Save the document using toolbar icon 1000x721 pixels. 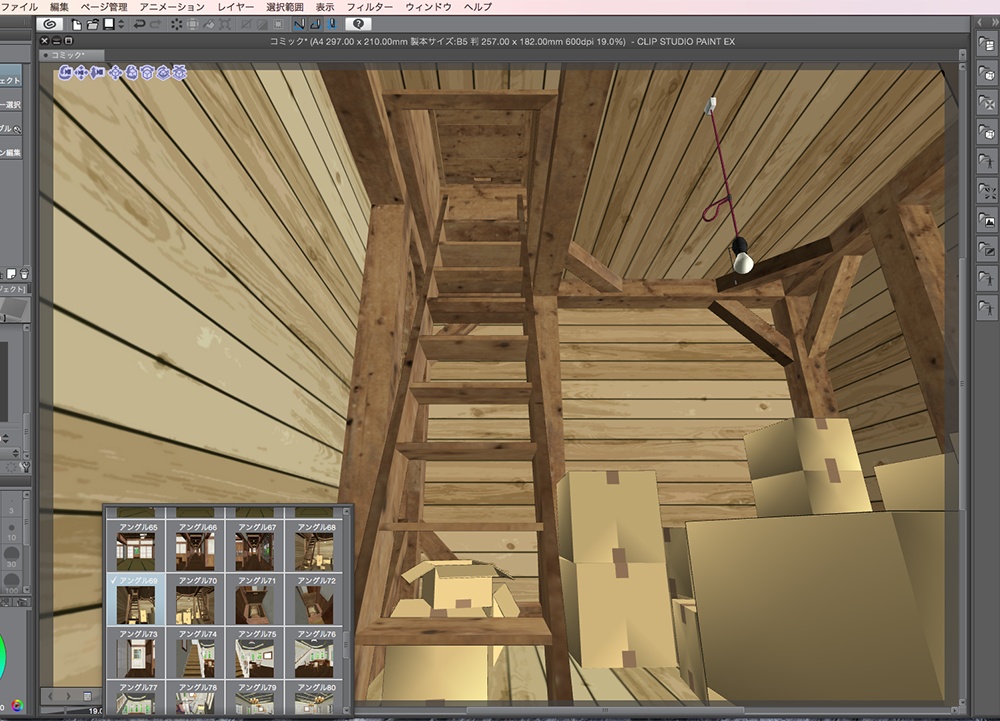(x=109, y=24)
